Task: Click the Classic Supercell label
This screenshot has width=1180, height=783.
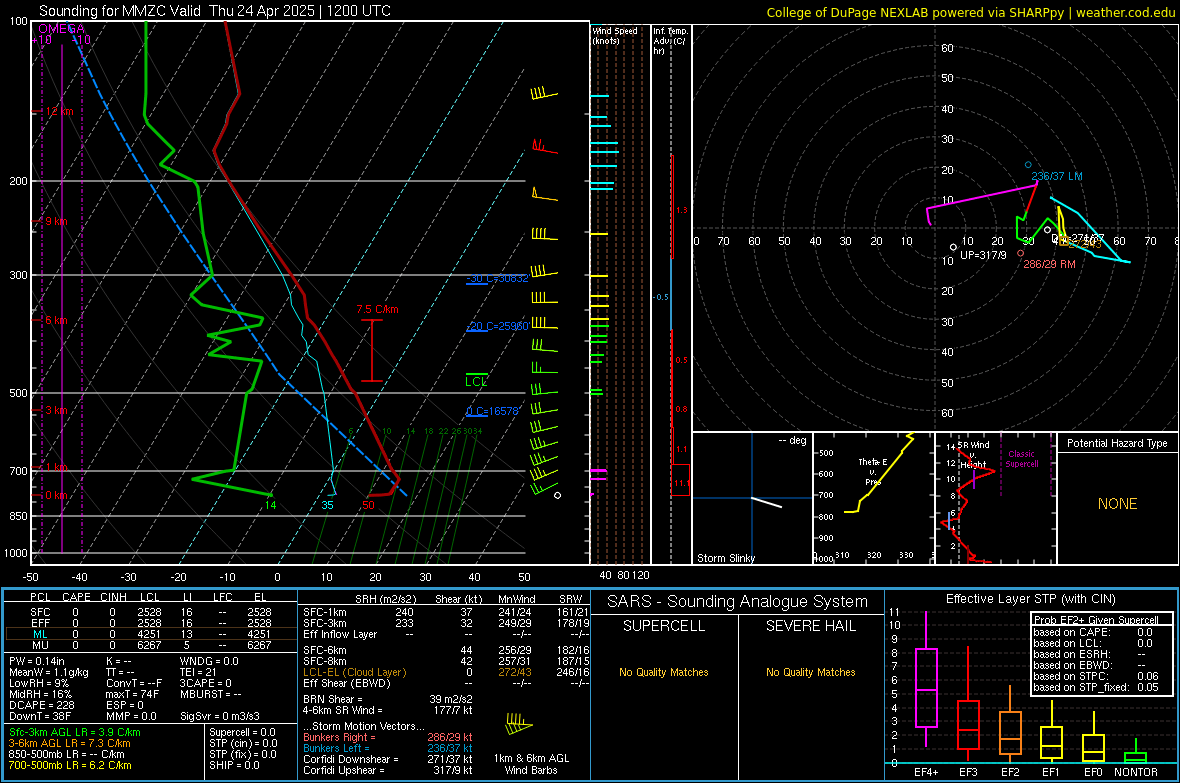Action: click(x=1022, y=459)
